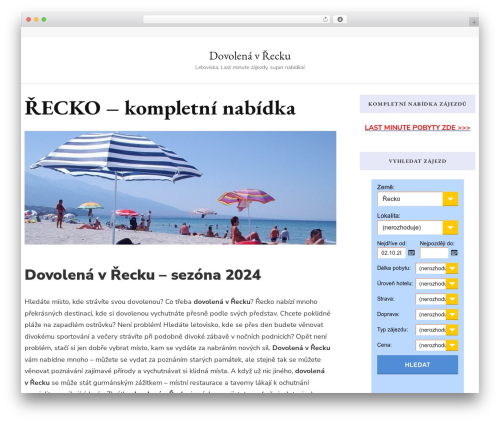Open the Typ zájezdu dropdown
The width and height of the screenshot is (500, 423).
[437, 330]
